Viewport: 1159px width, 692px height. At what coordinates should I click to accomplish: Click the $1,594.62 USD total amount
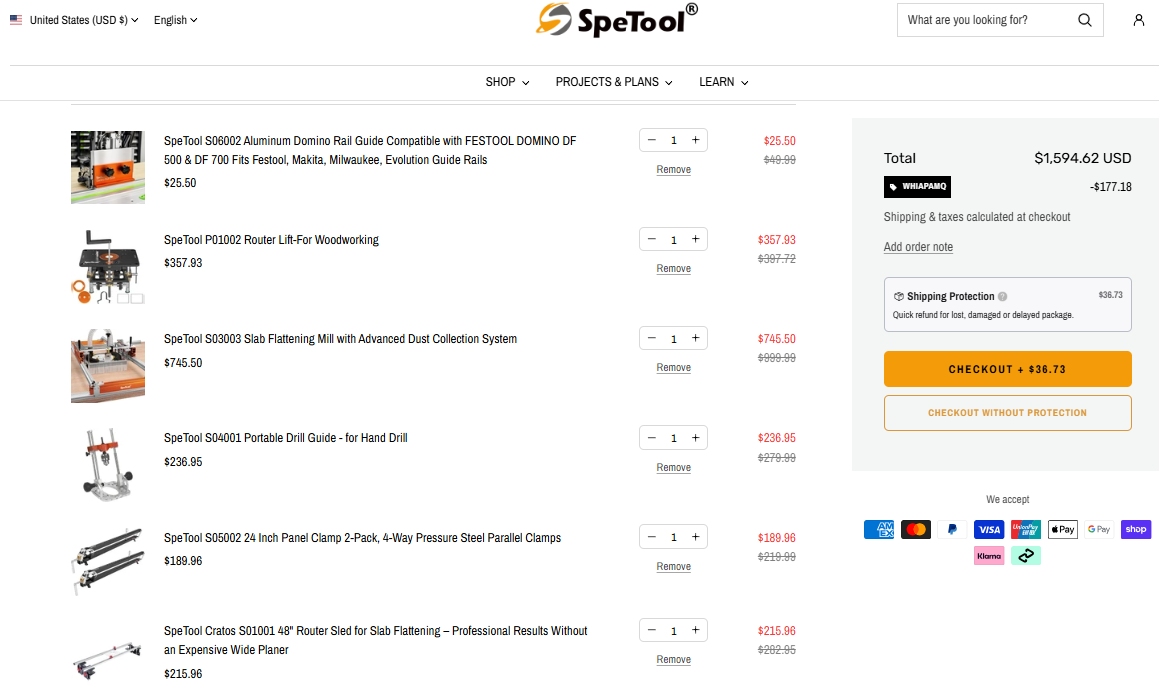(1082, 158)
